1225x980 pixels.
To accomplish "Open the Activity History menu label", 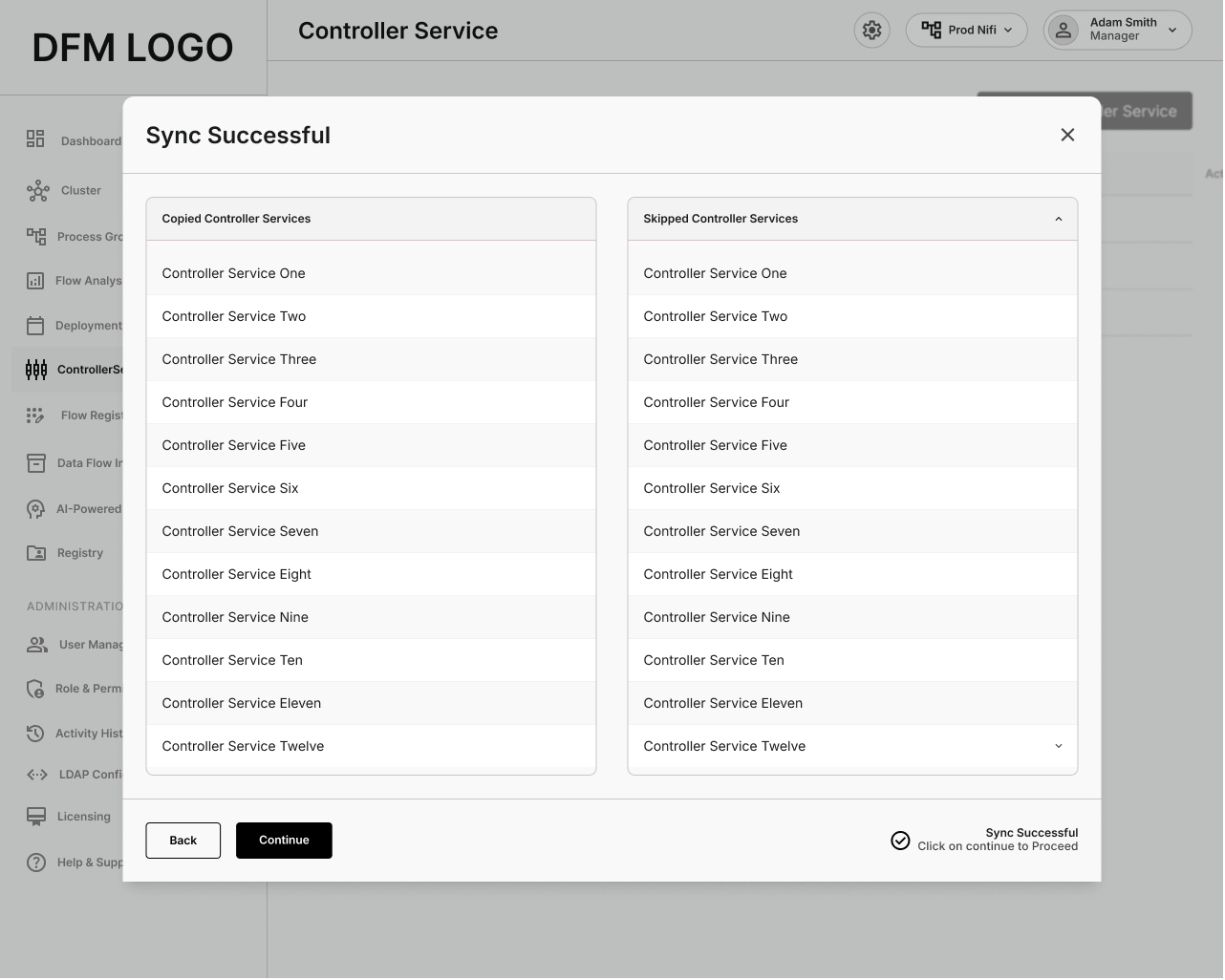I will [89, 735].
